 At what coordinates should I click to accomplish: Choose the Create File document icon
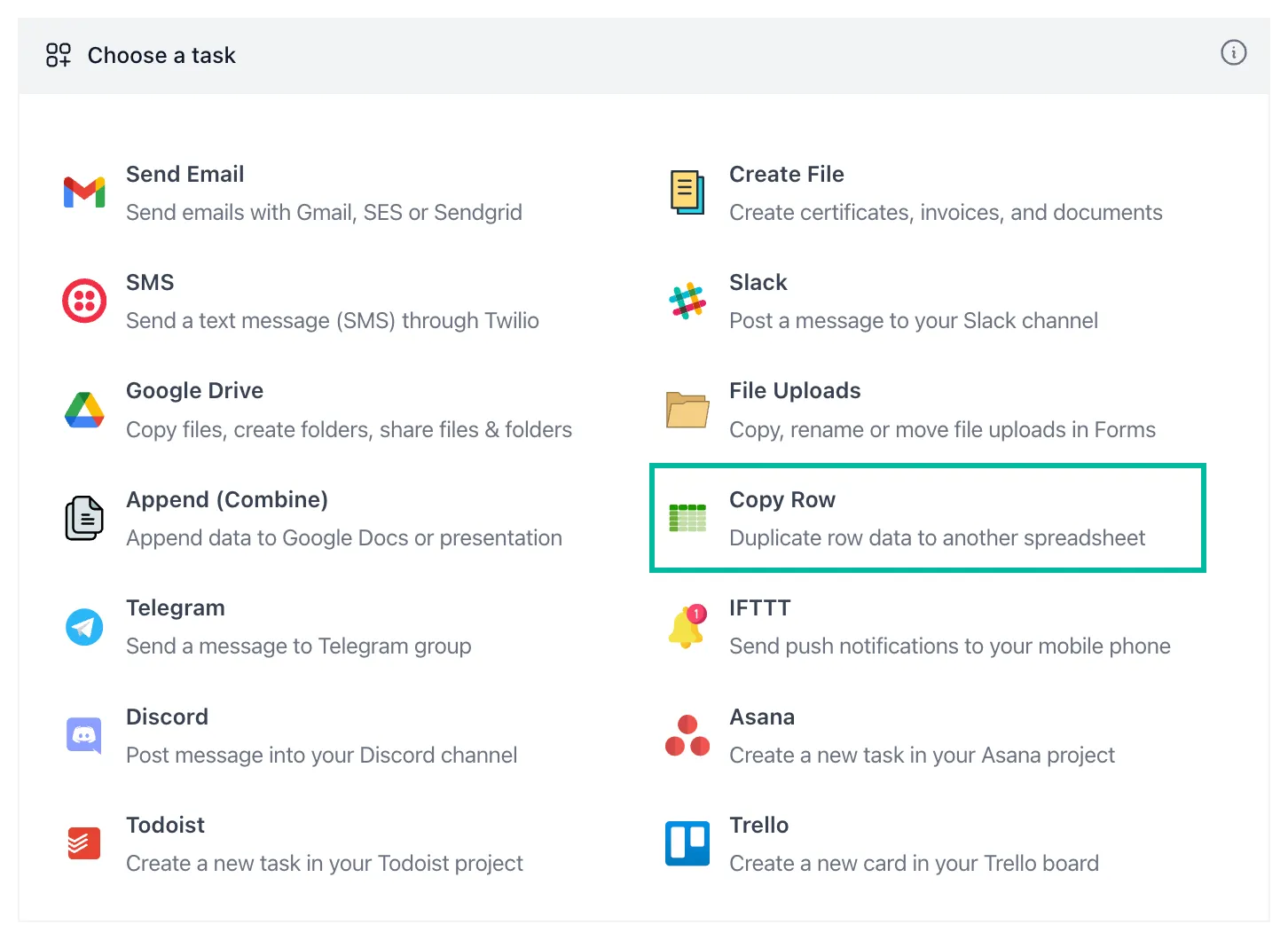[x=687, y=192]
